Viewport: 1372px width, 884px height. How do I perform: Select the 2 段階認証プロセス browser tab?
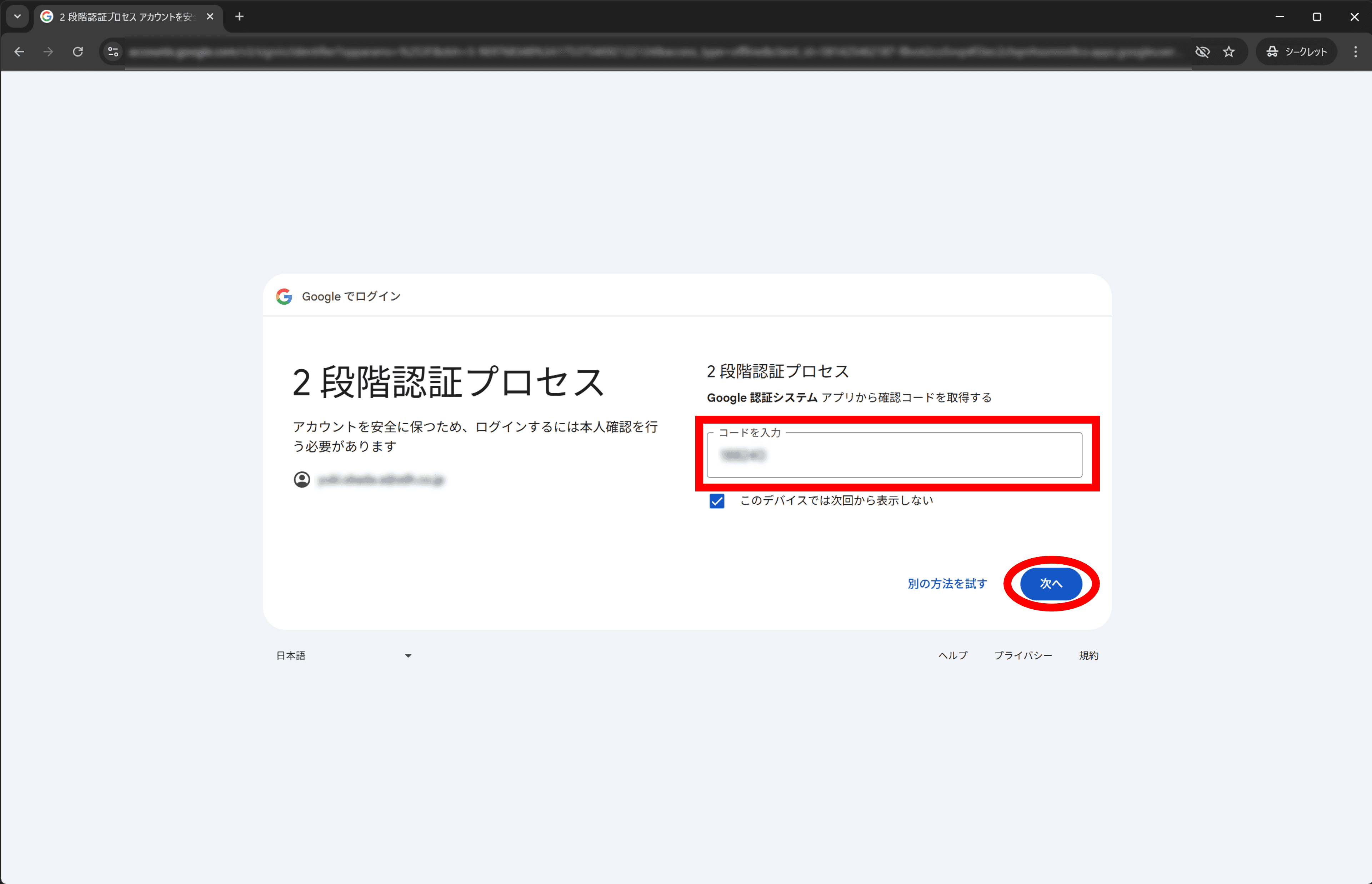tap(128, 17)
